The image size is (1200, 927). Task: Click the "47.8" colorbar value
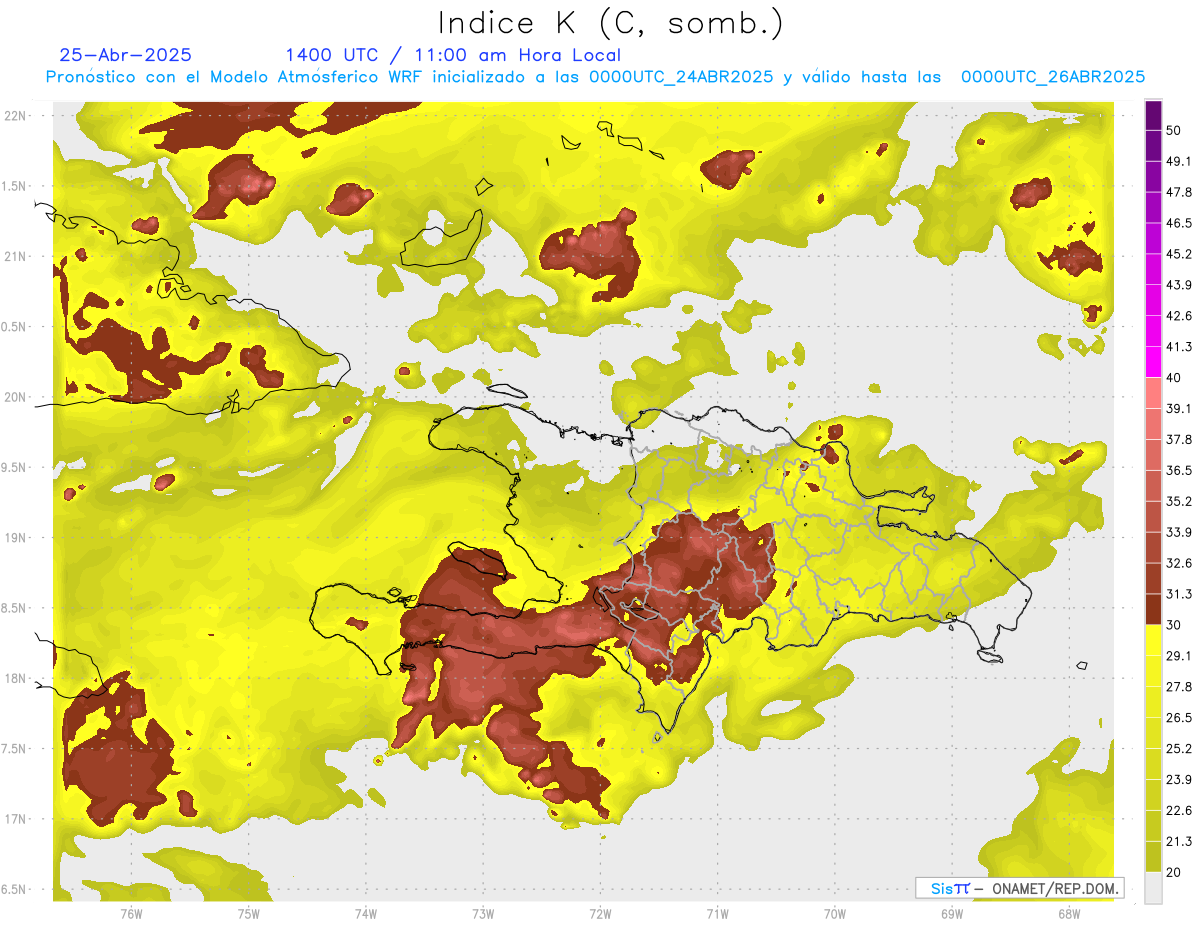1179,192
